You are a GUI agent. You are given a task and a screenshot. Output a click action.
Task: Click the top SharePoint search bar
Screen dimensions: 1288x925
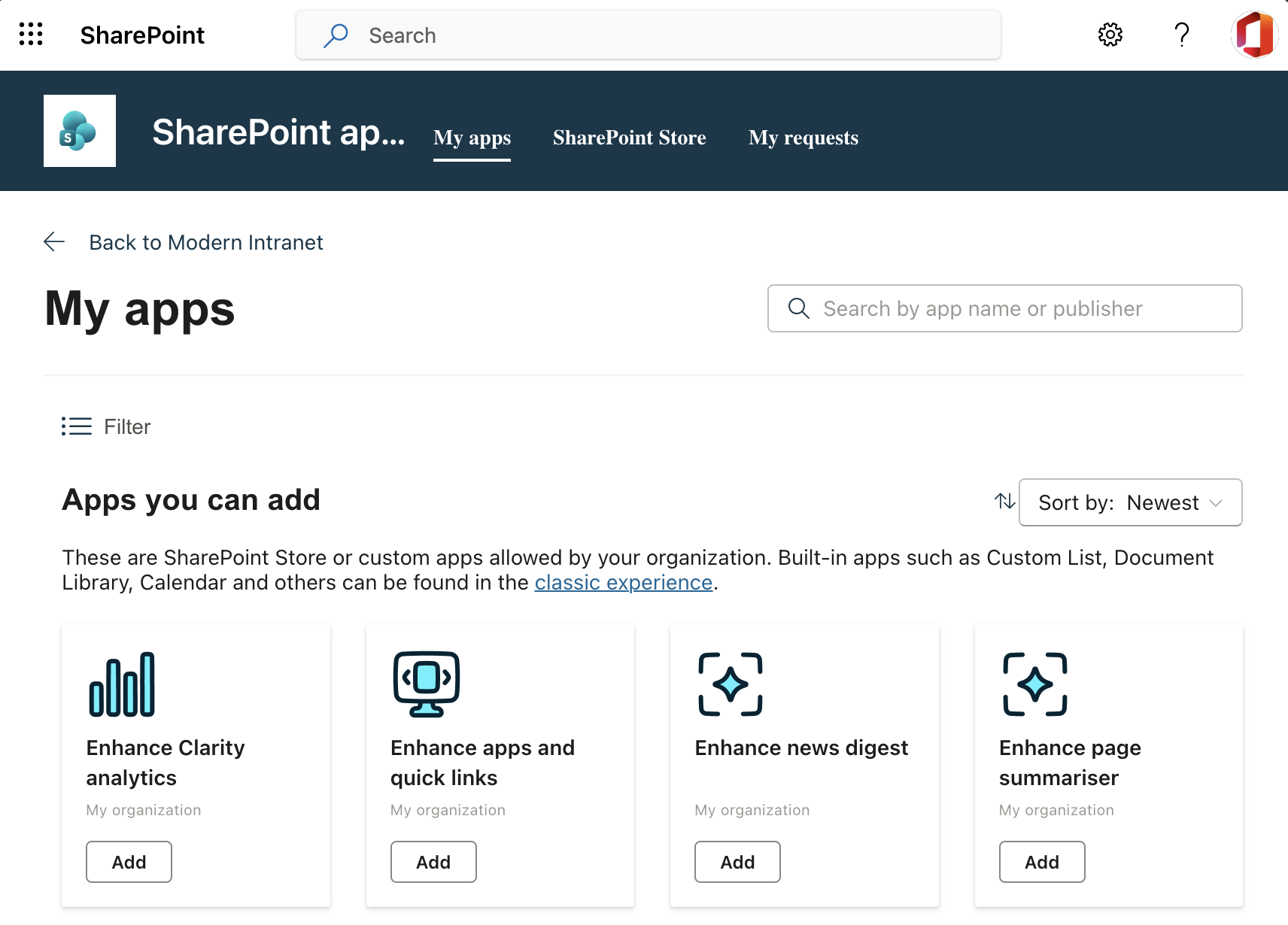tap(647, 35)
